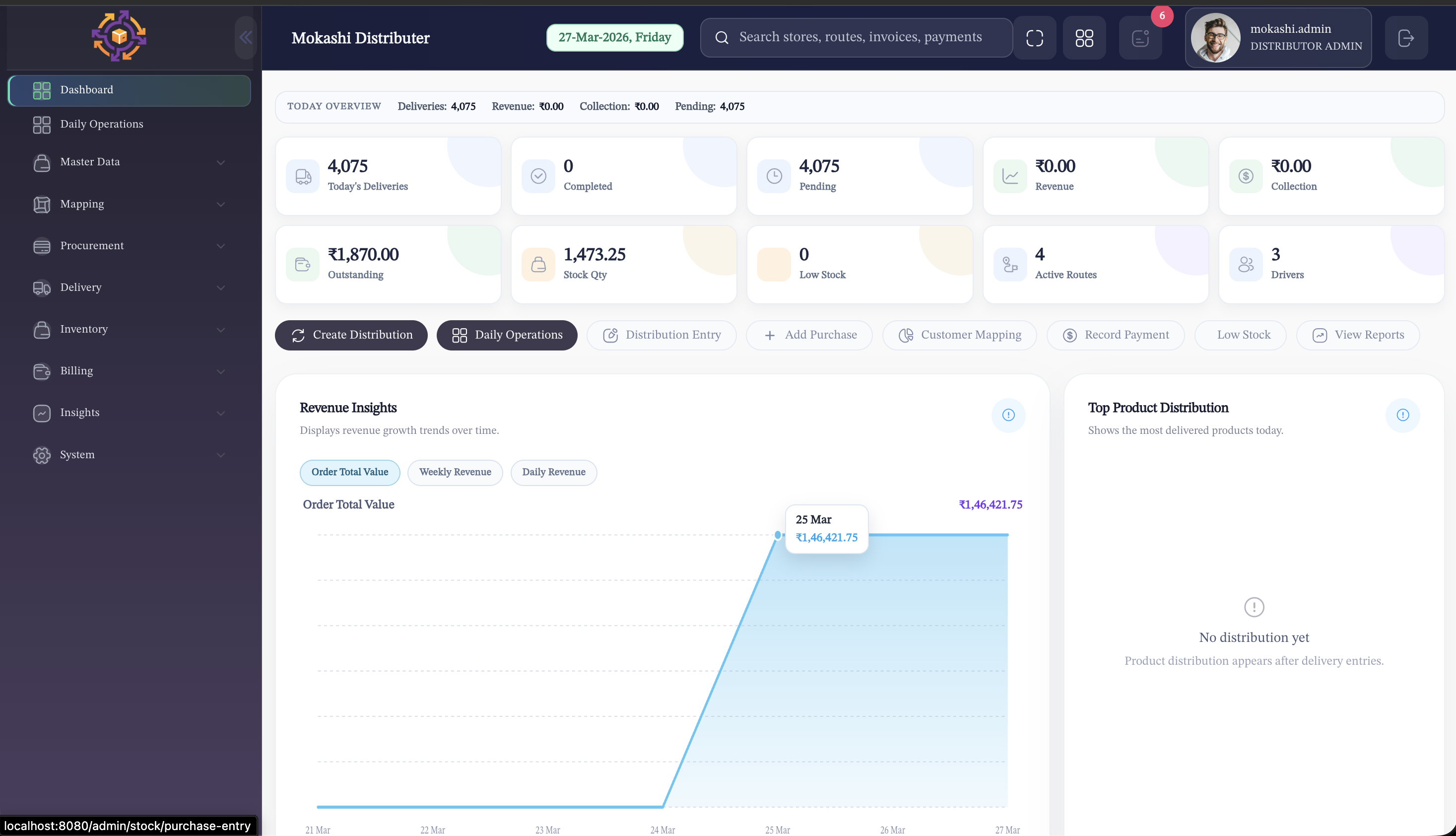This screenshot has width=1456, height=836.
Task: Collapse the sidebar using the chevron arrow
Action: pos(246,37)
